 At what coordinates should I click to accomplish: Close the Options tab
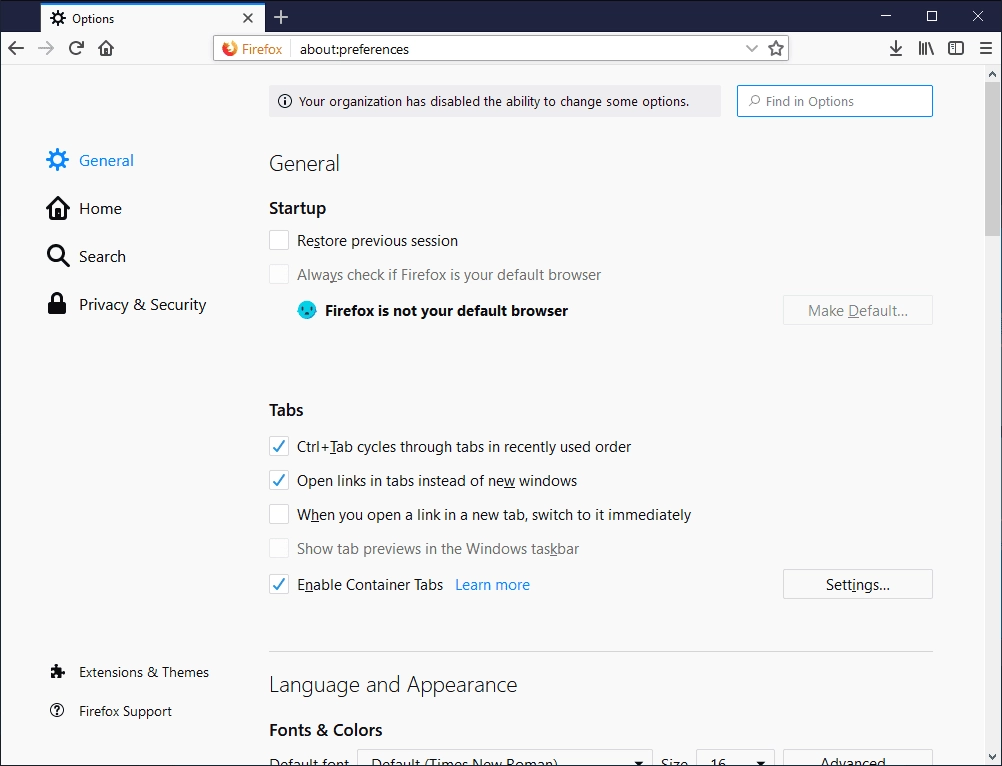pyautogui.click(x=248, y=18)
